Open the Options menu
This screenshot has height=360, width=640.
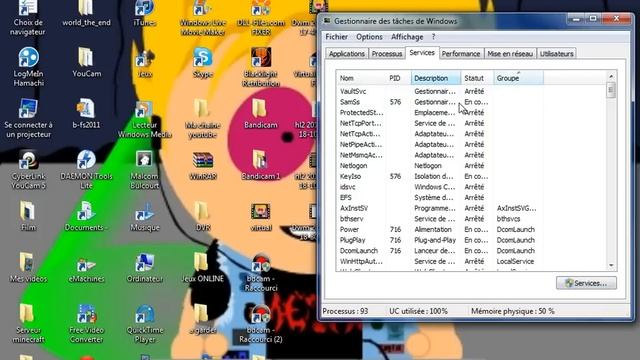point(369,37)
